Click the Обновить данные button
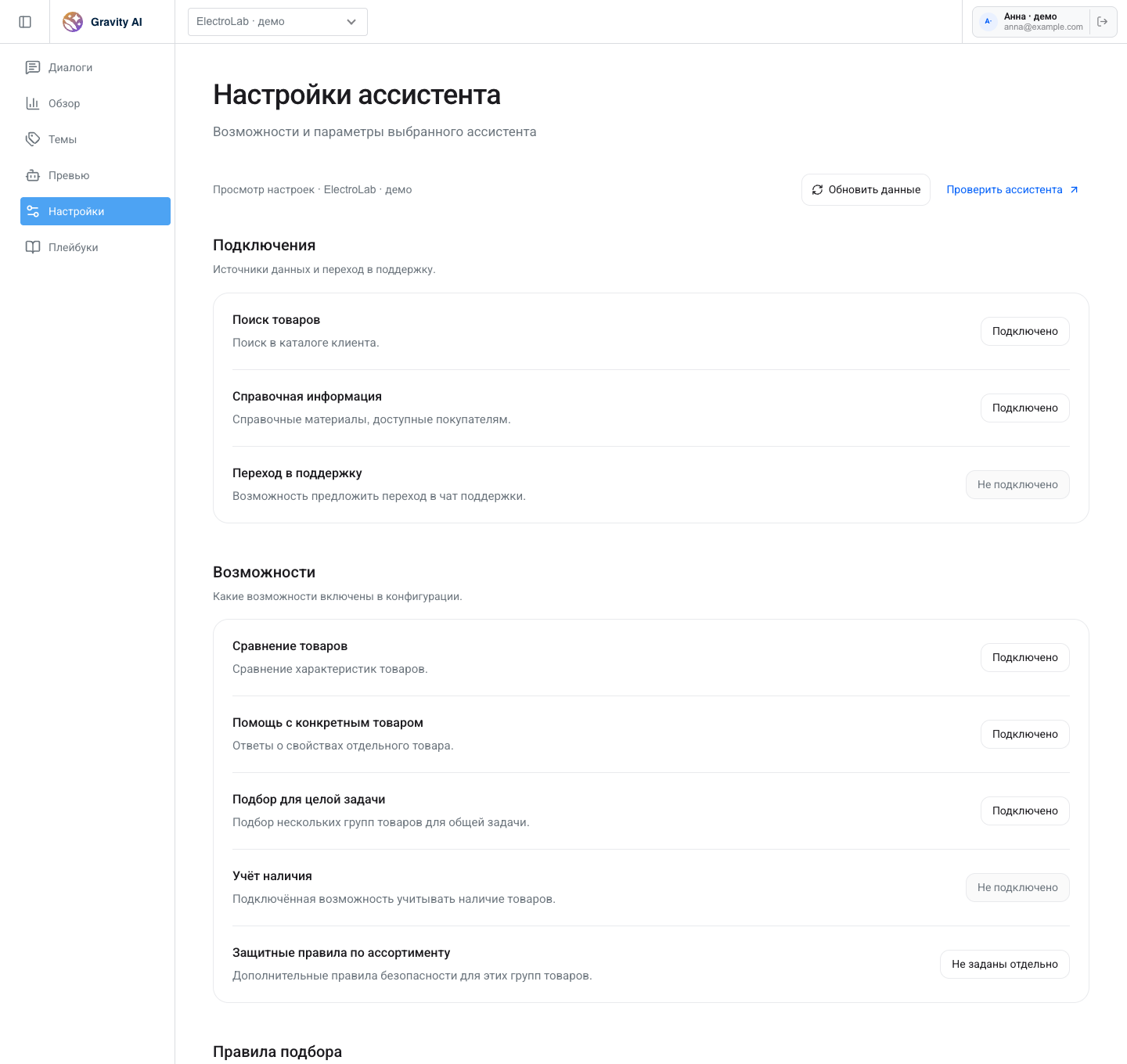Image resolution: width=1127 pixels, height=1064 pixels. (x=866, y=190)
